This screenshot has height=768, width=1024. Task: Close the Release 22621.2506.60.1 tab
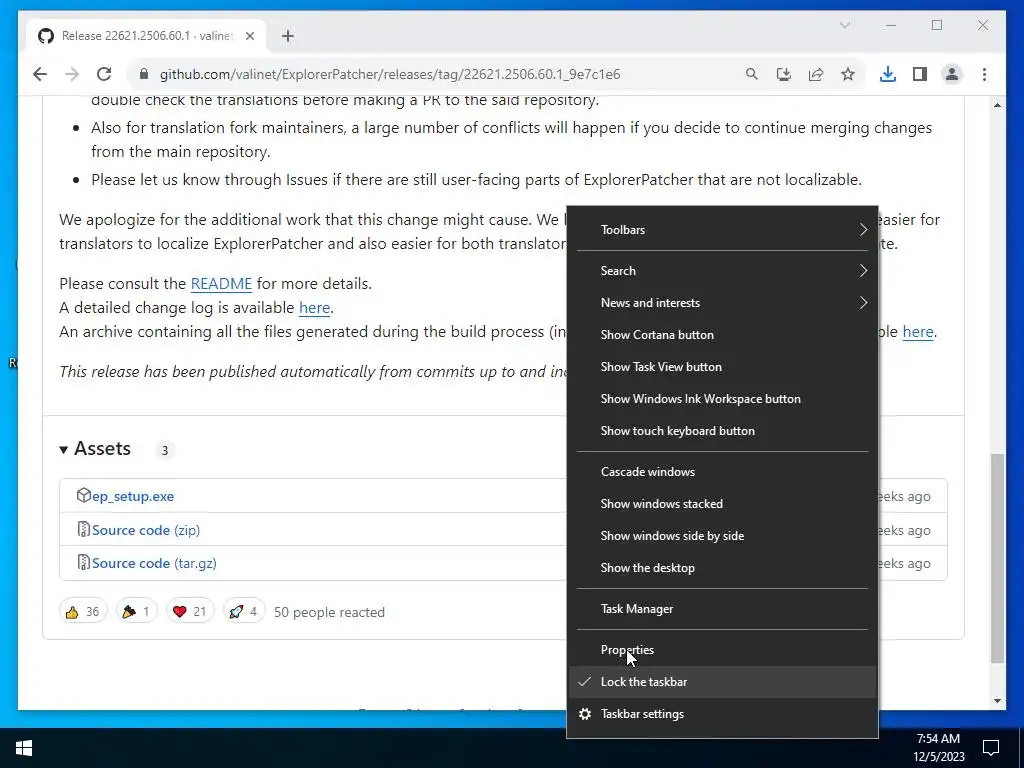(x=249, y=36)
